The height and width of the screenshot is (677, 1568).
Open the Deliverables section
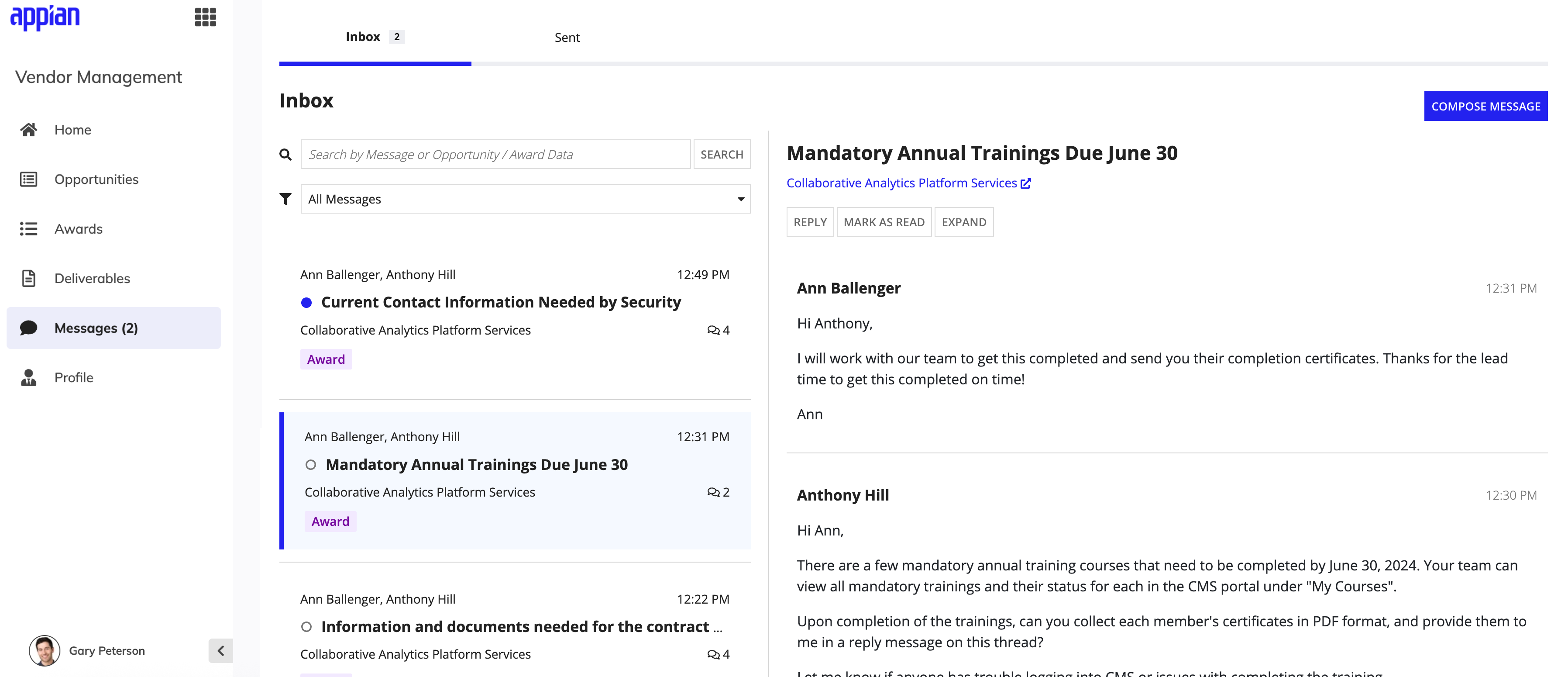(93, 278)
